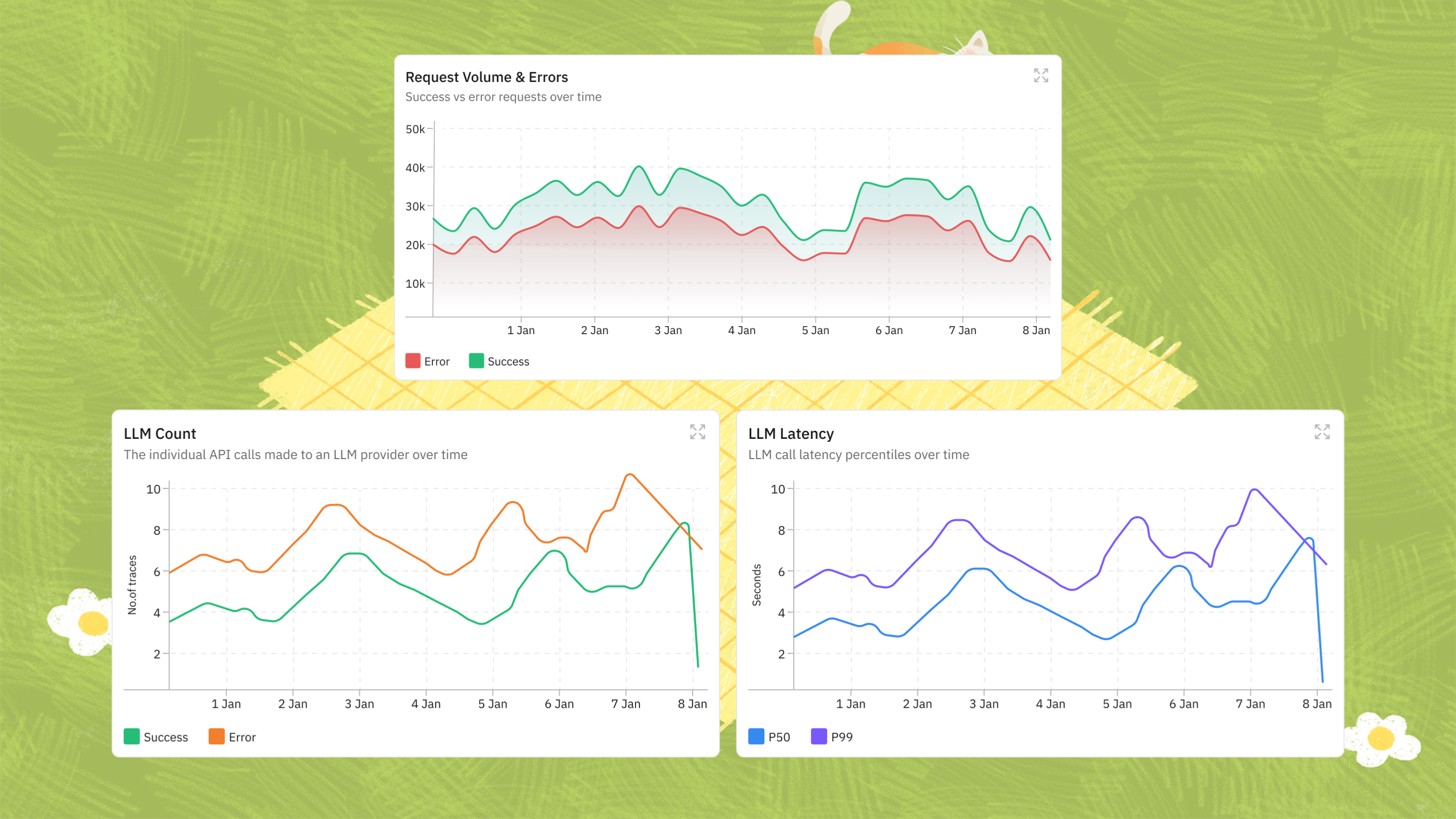The image size is (1456, 819).
Task: Expand the LLM Latency chart fullscreen
Action: tap(1322, 432)
